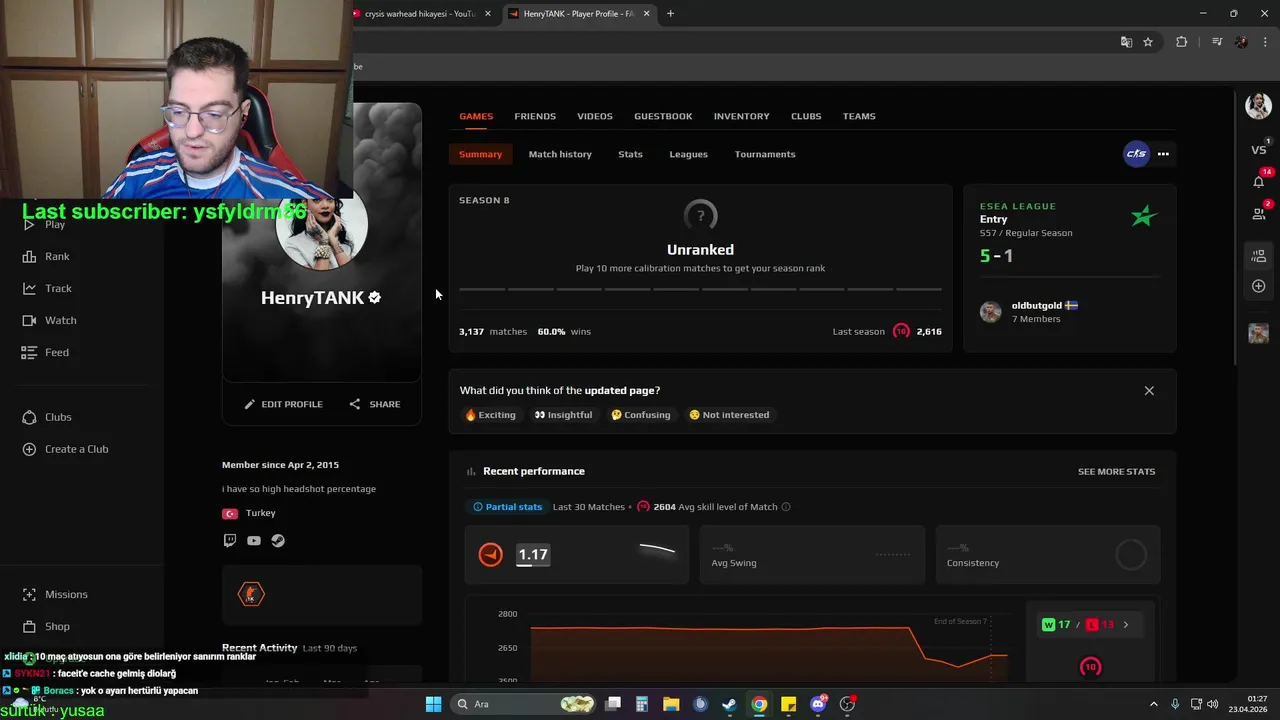The image size is (1280, 720).
Task: Open the user avatar at top right
Action: (x=1258, y=105)
